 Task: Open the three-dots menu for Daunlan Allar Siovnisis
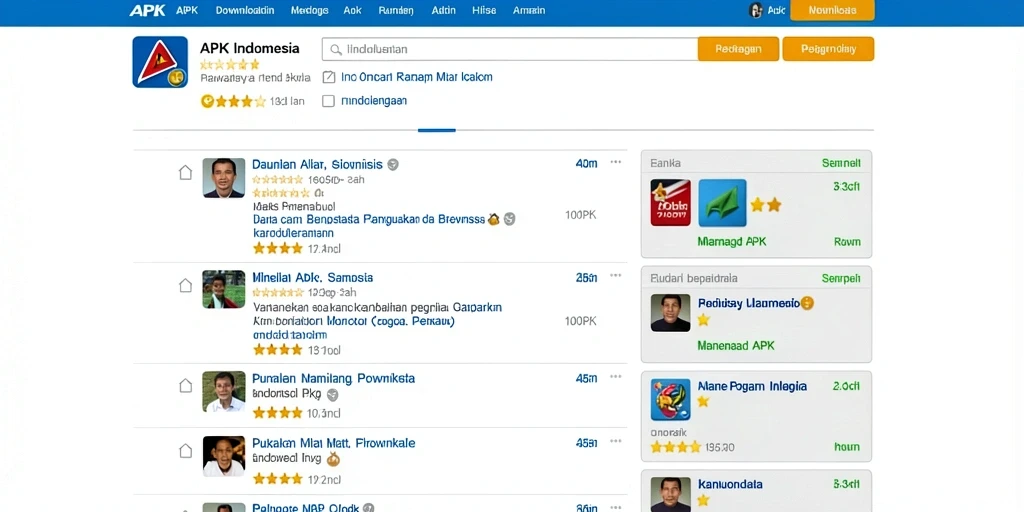616,163
